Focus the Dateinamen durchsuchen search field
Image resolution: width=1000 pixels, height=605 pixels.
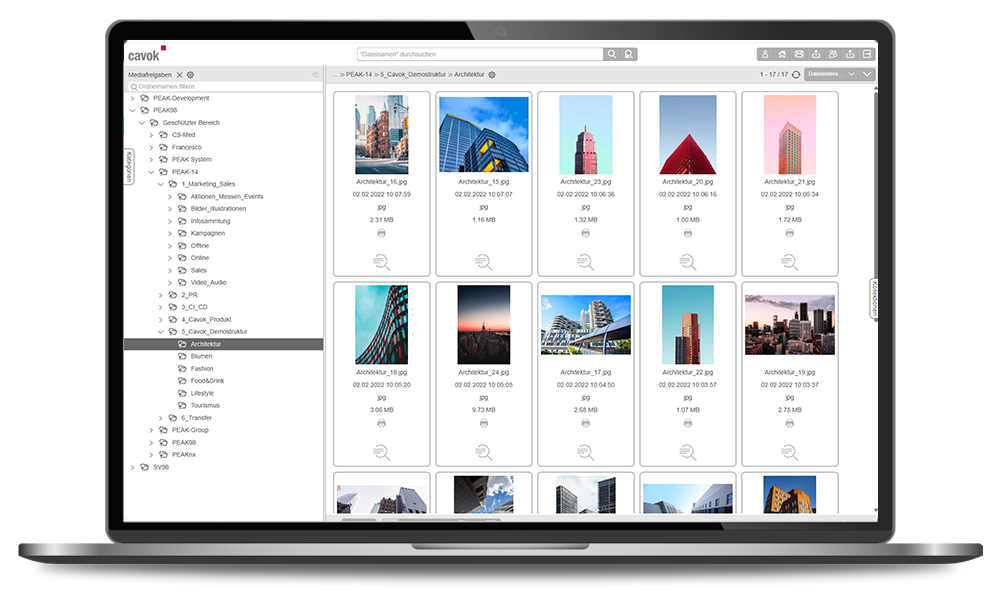480,54
